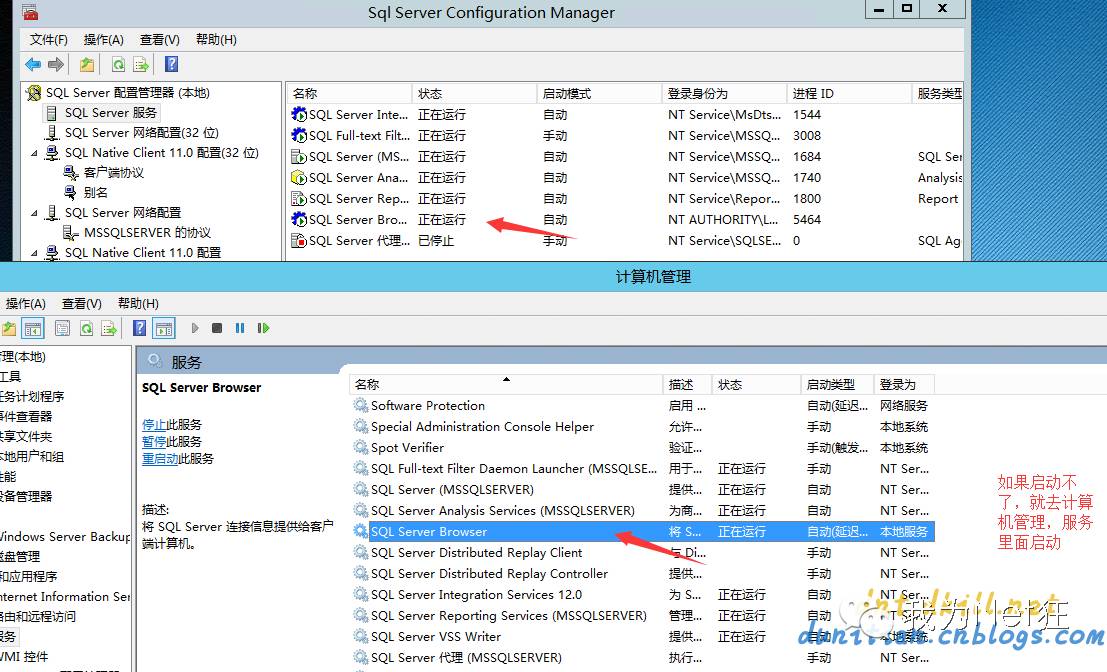Sort services by 描述 column header
Image resolution: width=1107 pixels, height=672 pixels.
(688, 385)
